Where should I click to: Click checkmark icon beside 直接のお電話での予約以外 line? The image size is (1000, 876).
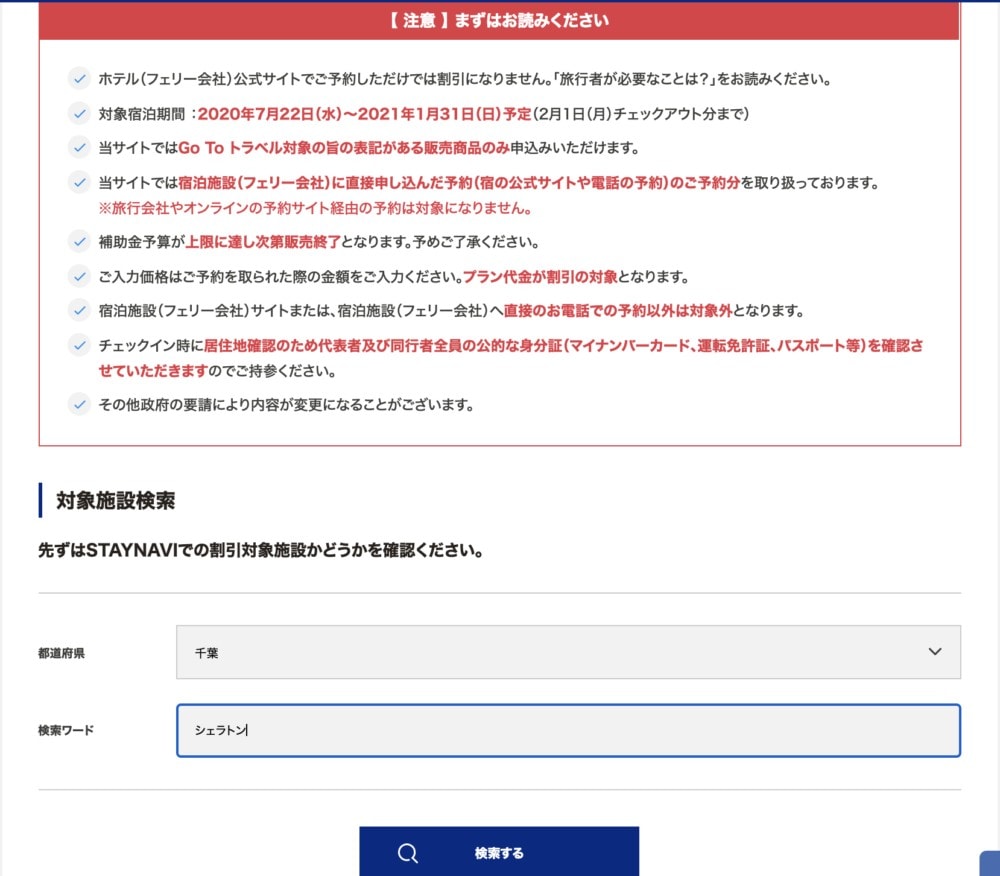click(79, 310)
